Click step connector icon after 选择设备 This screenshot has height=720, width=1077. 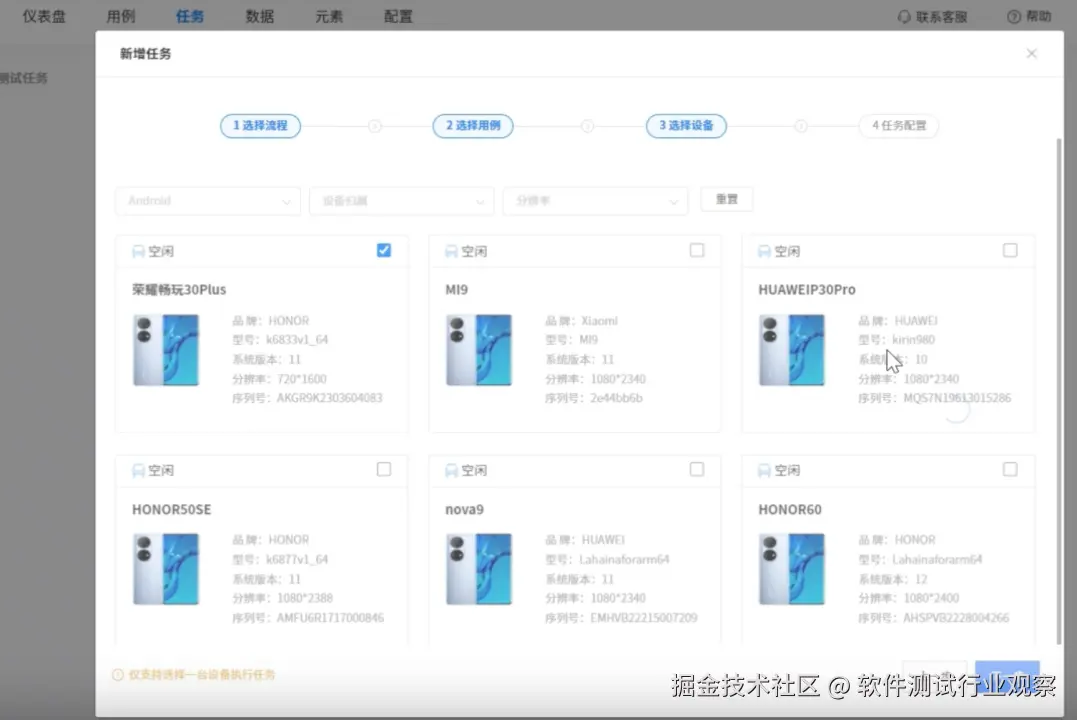click(x=801, y=126)
